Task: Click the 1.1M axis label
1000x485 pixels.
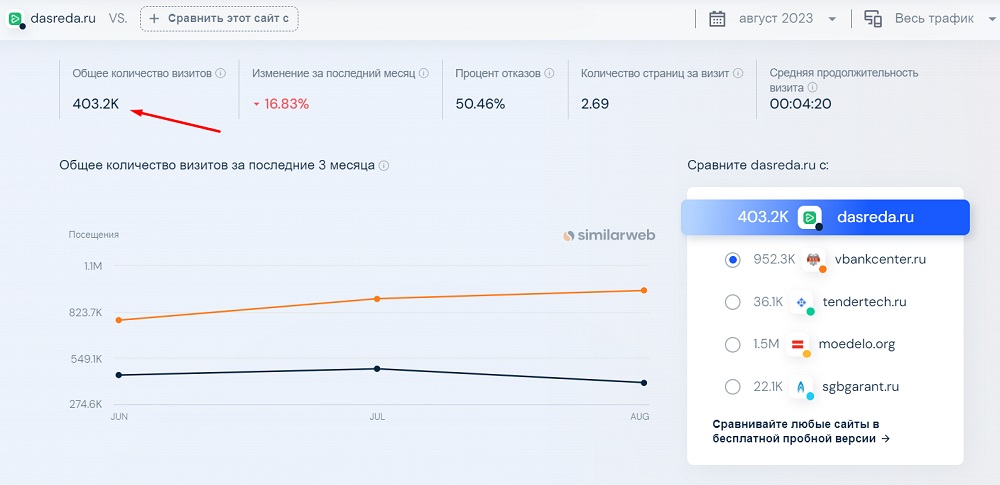Action: 92,265
